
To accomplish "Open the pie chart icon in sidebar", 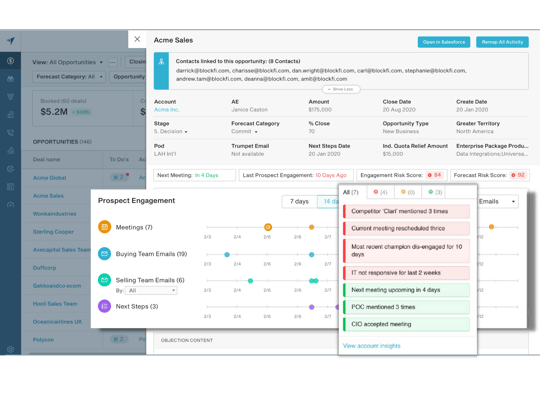I will click(10, 169).
